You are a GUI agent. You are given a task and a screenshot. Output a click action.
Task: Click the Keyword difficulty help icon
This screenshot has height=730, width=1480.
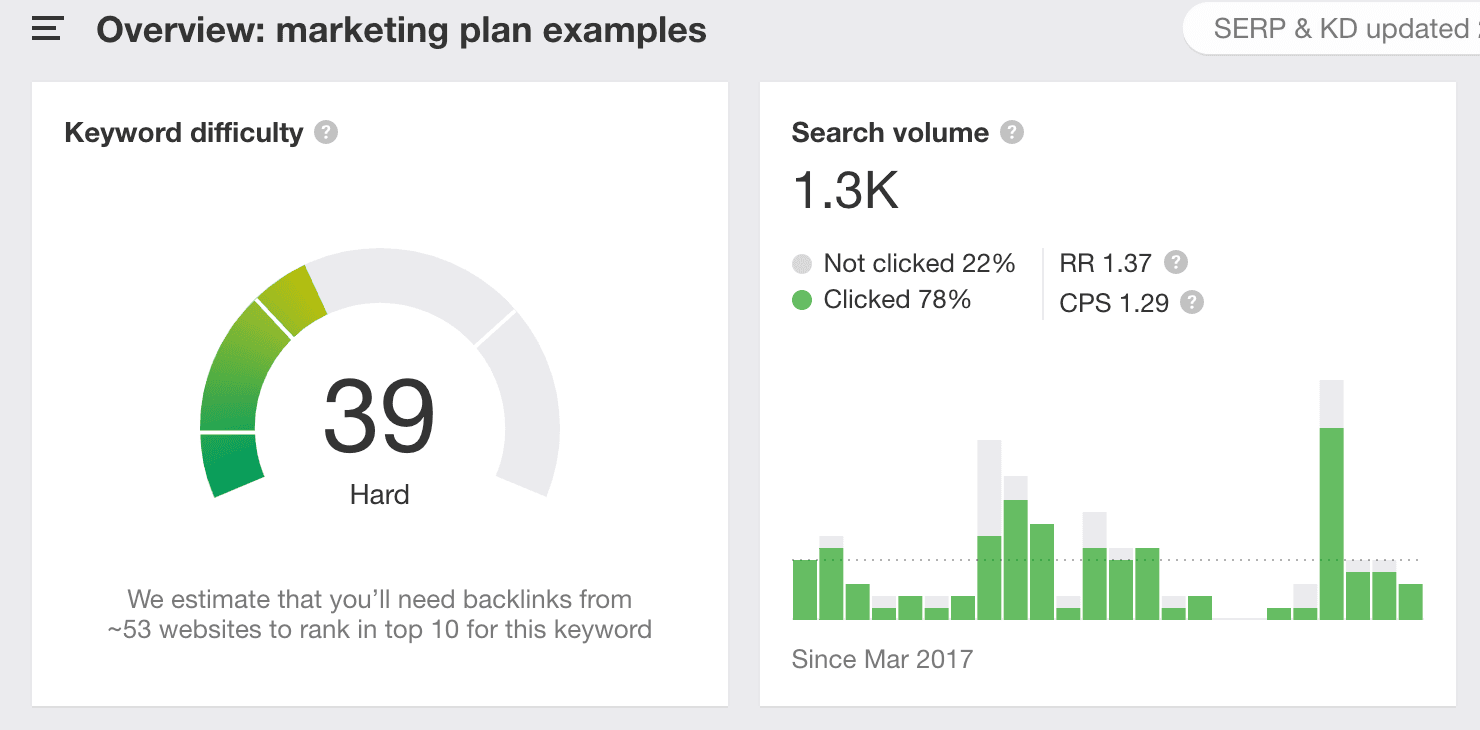[326, 132]
